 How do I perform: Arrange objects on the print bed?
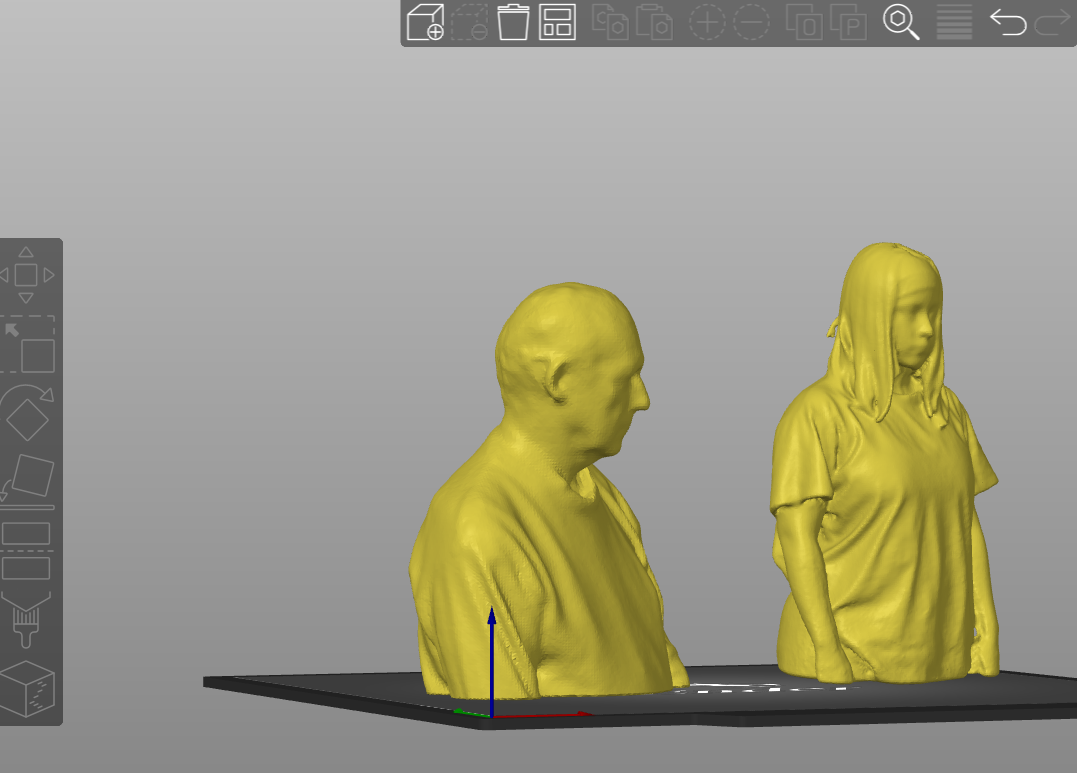(x=557, y=22)
